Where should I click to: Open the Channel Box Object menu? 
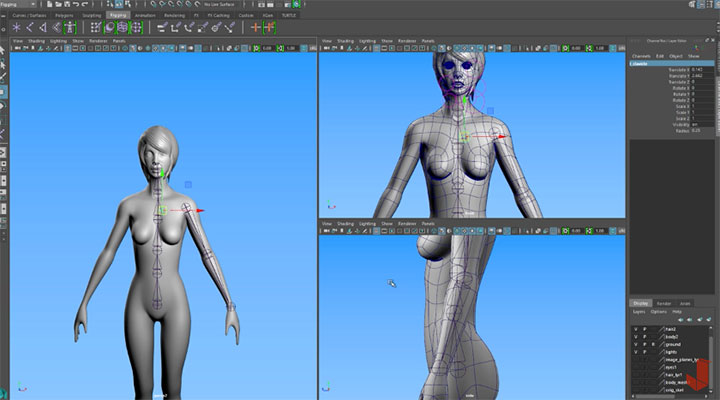(x=675, y=56)
